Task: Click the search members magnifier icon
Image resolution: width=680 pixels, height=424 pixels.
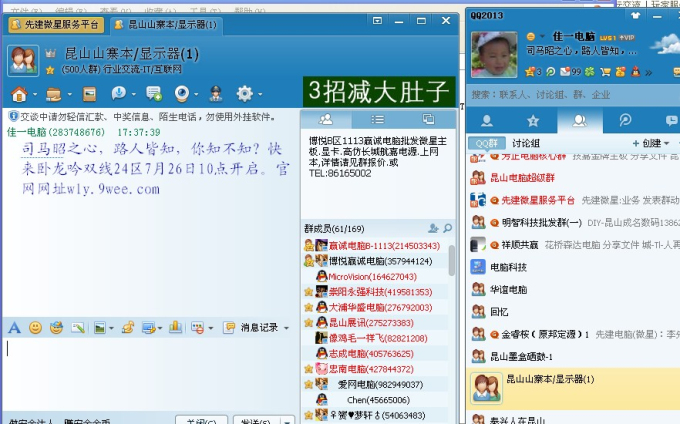Action: (448, 228)
